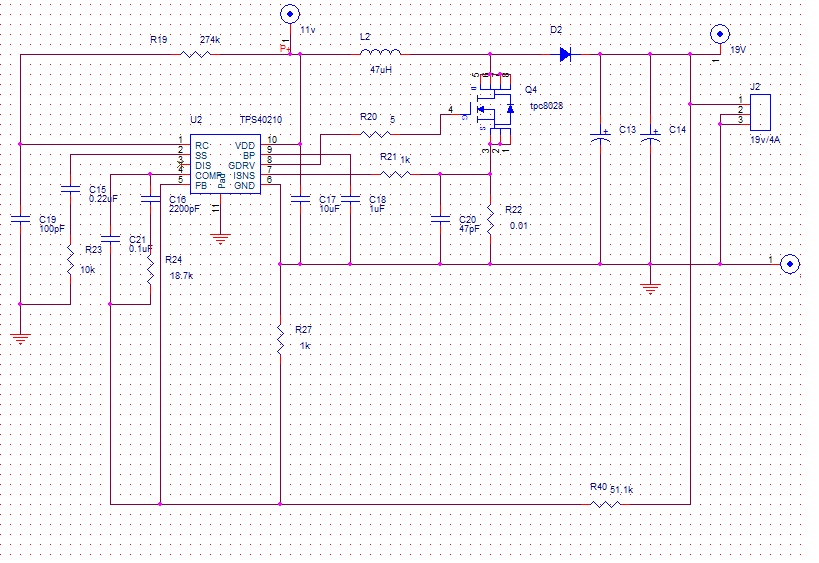Click the 10uF value label
Image resolution: width=819 pixels, height=563 pixels.
pyautogui.click(x=329, y=208)
